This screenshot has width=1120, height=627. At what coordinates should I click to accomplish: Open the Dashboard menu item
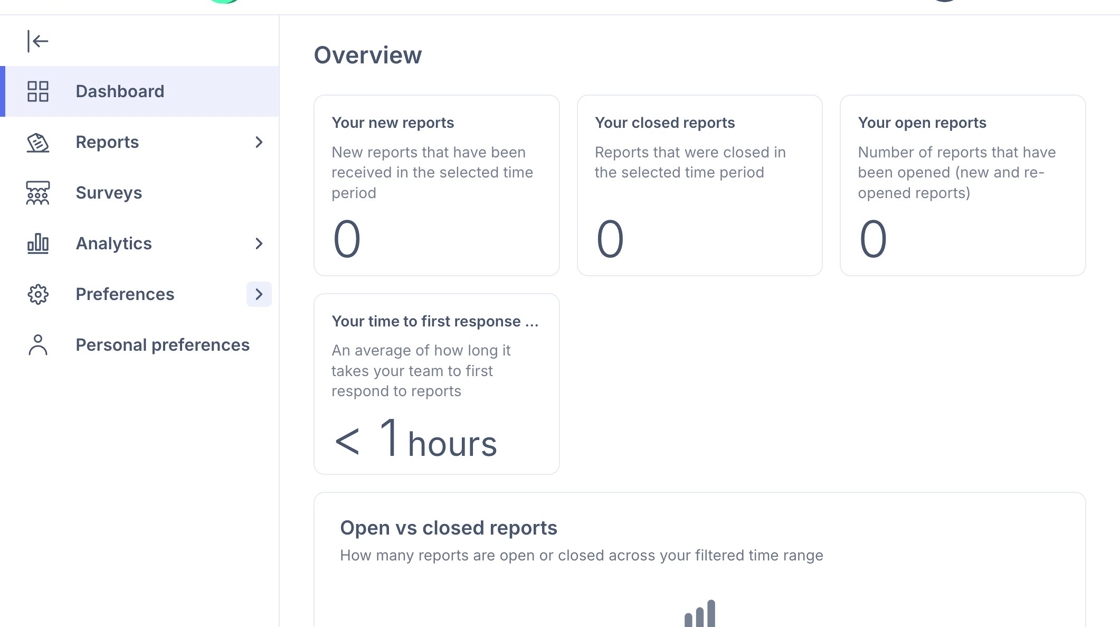(x=139, y=91)
